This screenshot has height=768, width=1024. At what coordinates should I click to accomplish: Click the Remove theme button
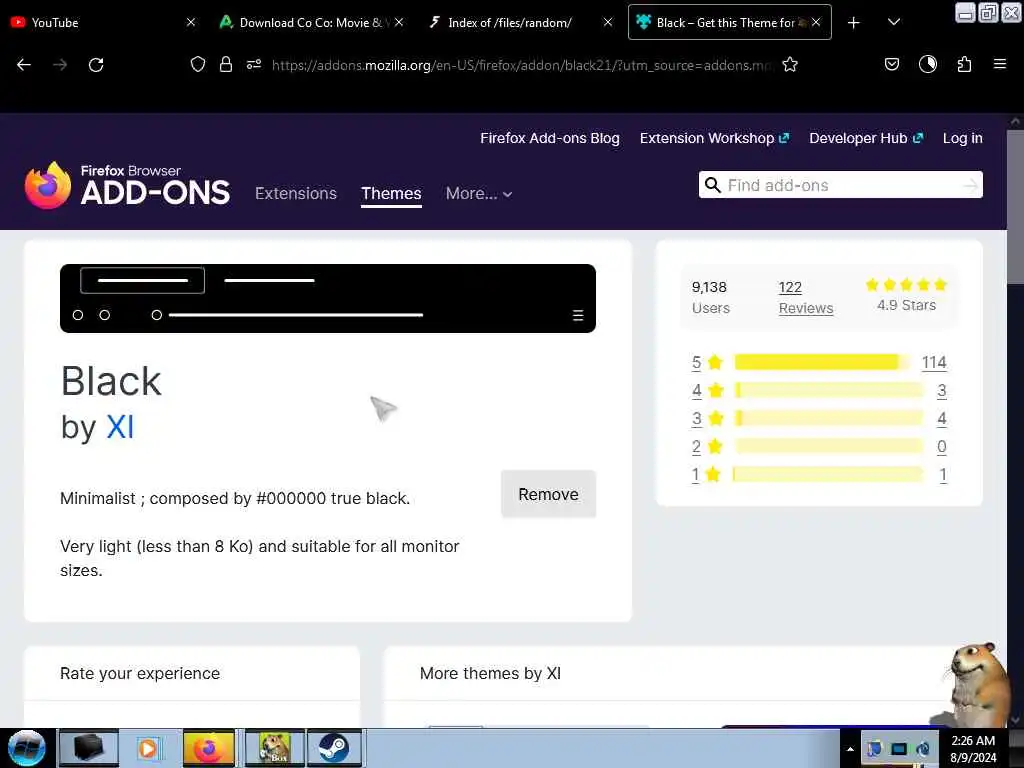coord(549,494)
